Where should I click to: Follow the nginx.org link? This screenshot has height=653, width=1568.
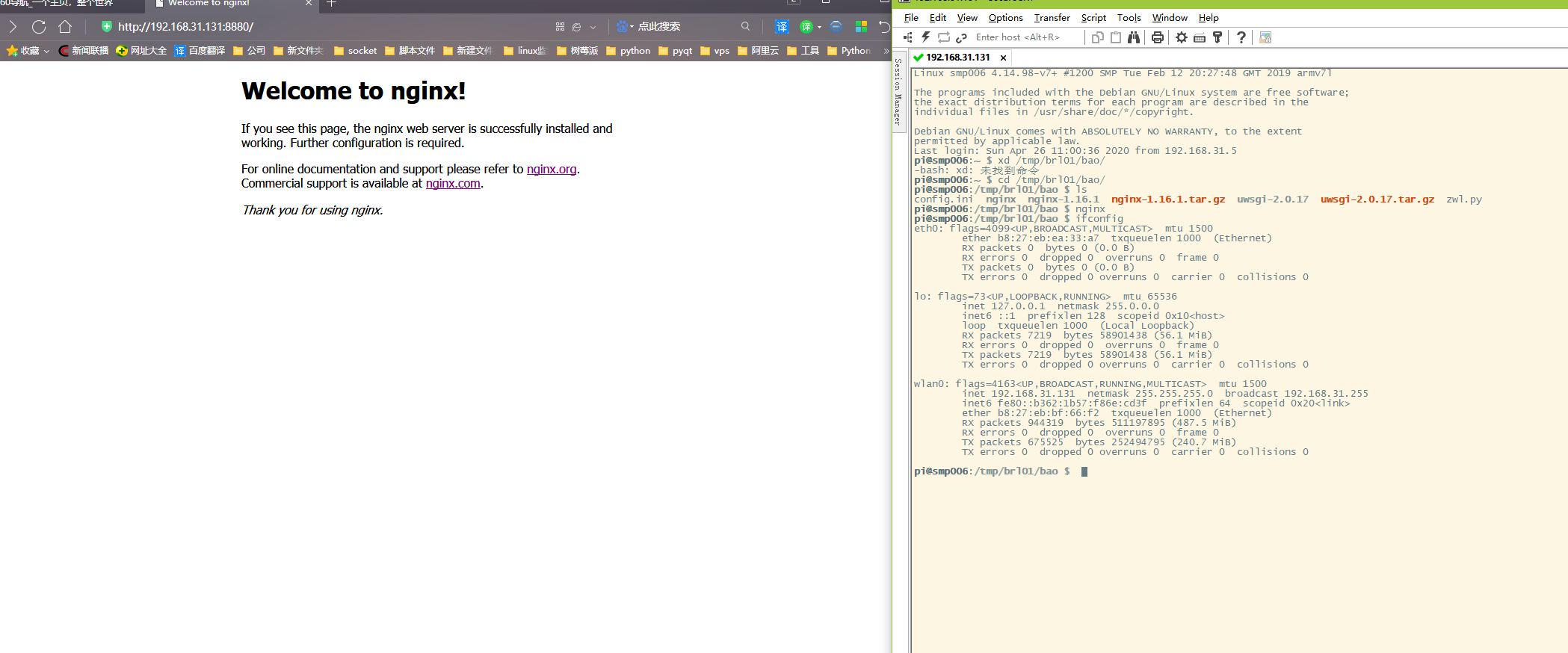click(552, 169)
